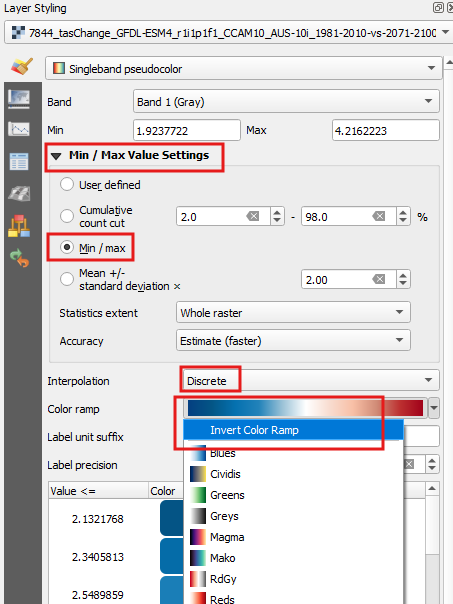
Task: Pick the Magma color ramp
Action: tap(293, 537)
